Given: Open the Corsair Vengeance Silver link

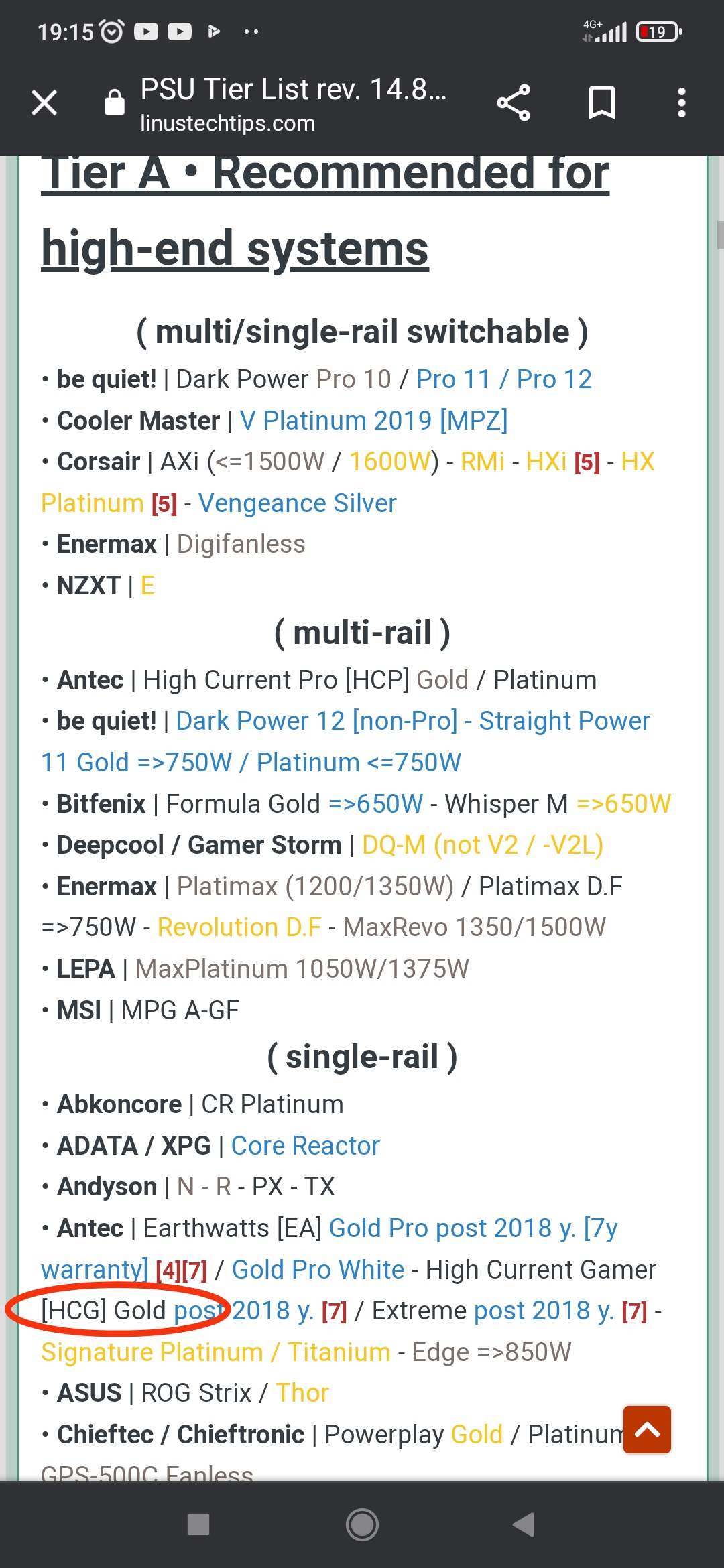Looking at the screenshot, I should click(x=297, y=503).
